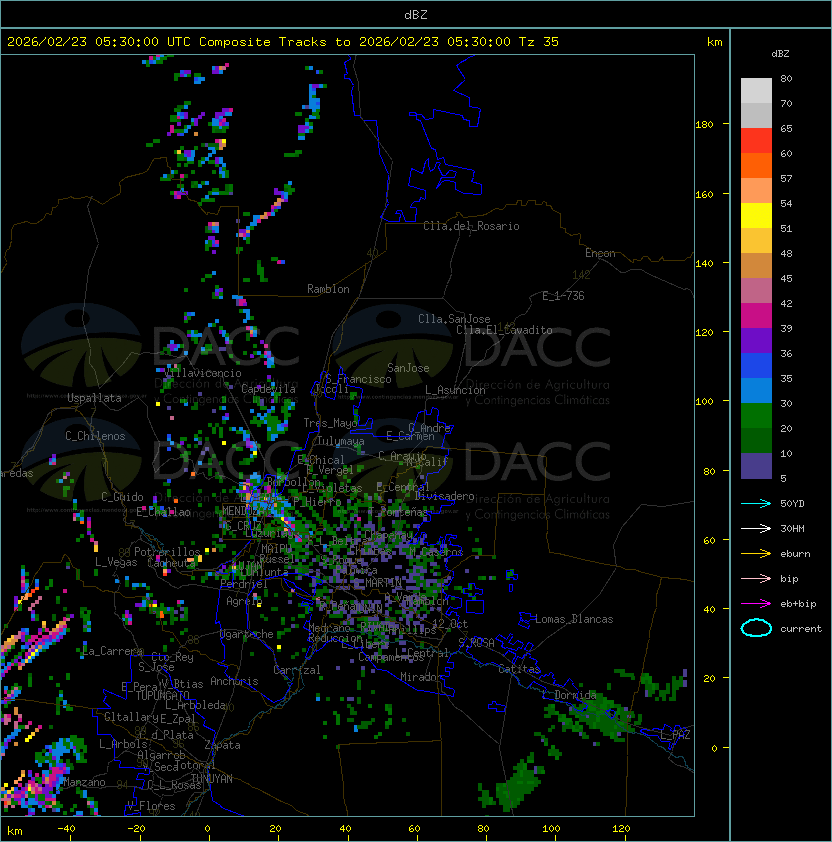Click the 'Tulumaya' map label
This screenshot has width=832, height=842.
[341, 441]
